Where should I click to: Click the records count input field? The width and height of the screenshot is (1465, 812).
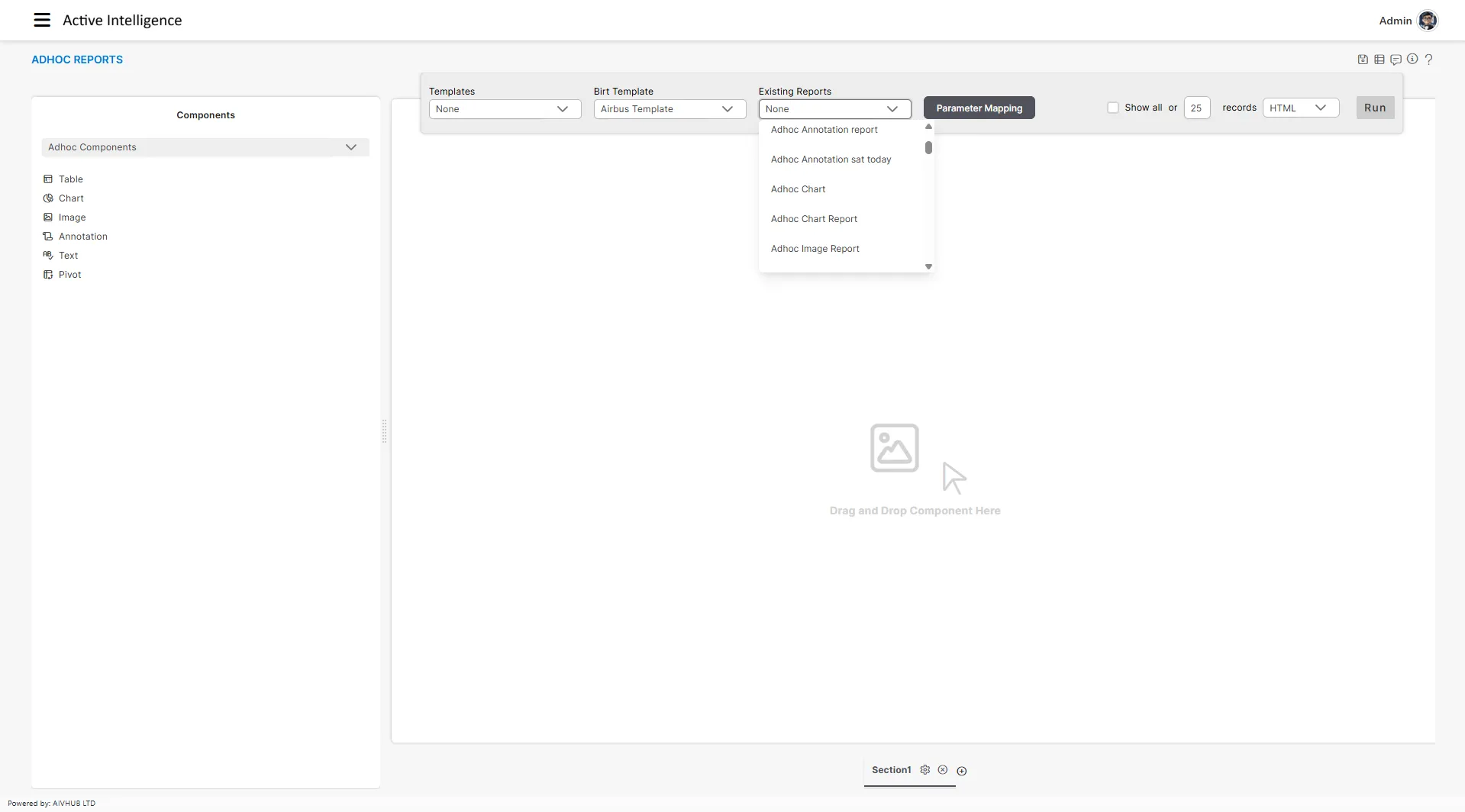click(1196, 108)
